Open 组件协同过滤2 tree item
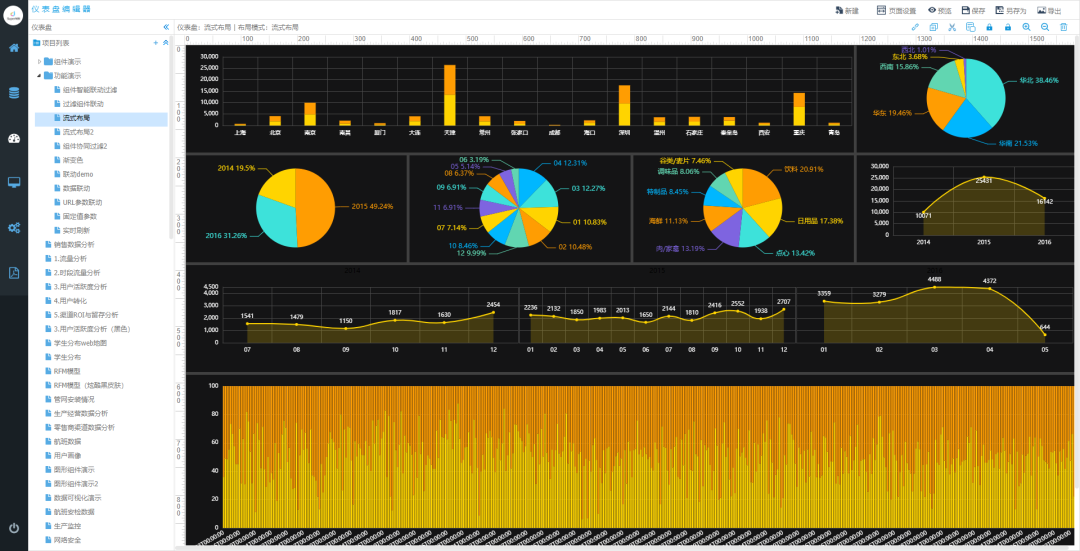 [85, 146]
